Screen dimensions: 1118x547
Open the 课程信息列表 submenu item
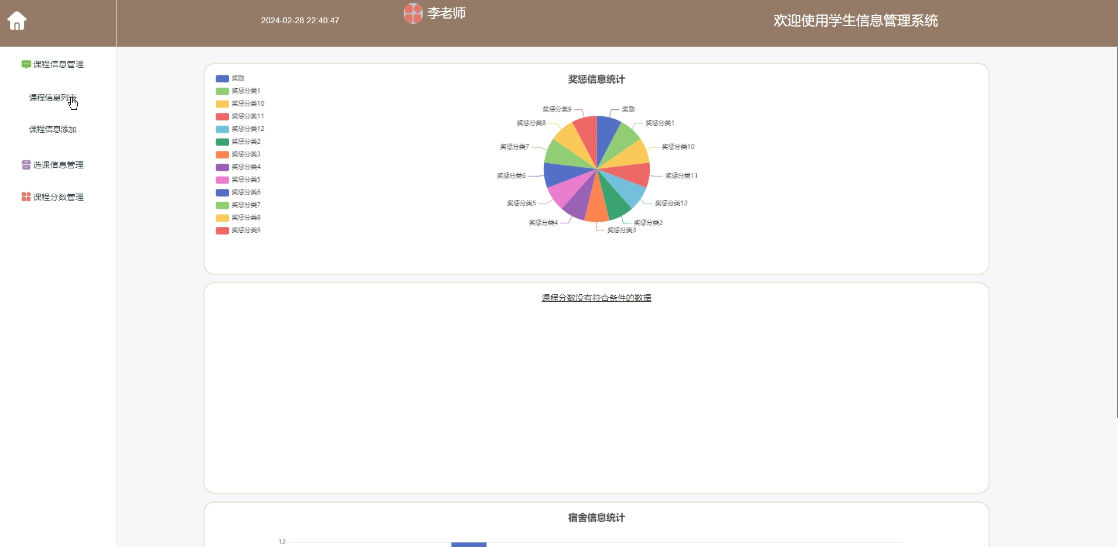[x=53, y=98]
